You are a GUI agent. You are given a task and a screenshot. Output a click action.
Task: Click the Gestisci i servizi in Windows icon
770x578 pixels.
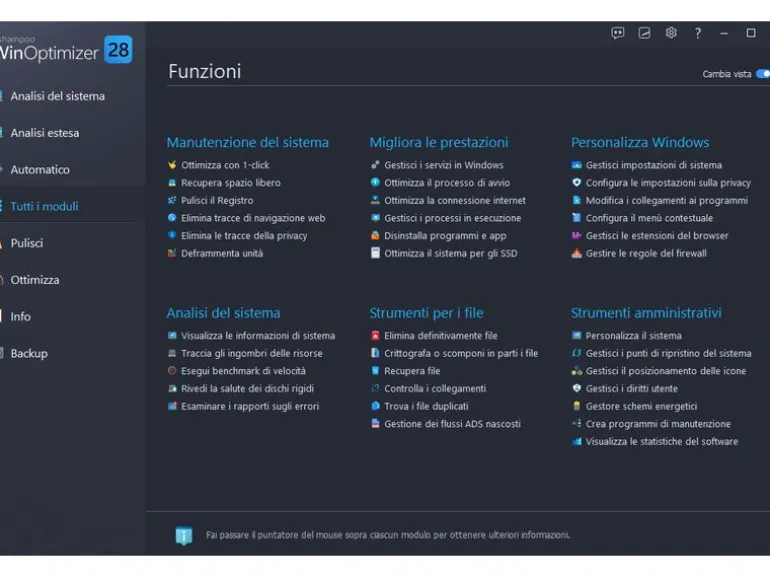pyautogui.click(x=375, y=165)
